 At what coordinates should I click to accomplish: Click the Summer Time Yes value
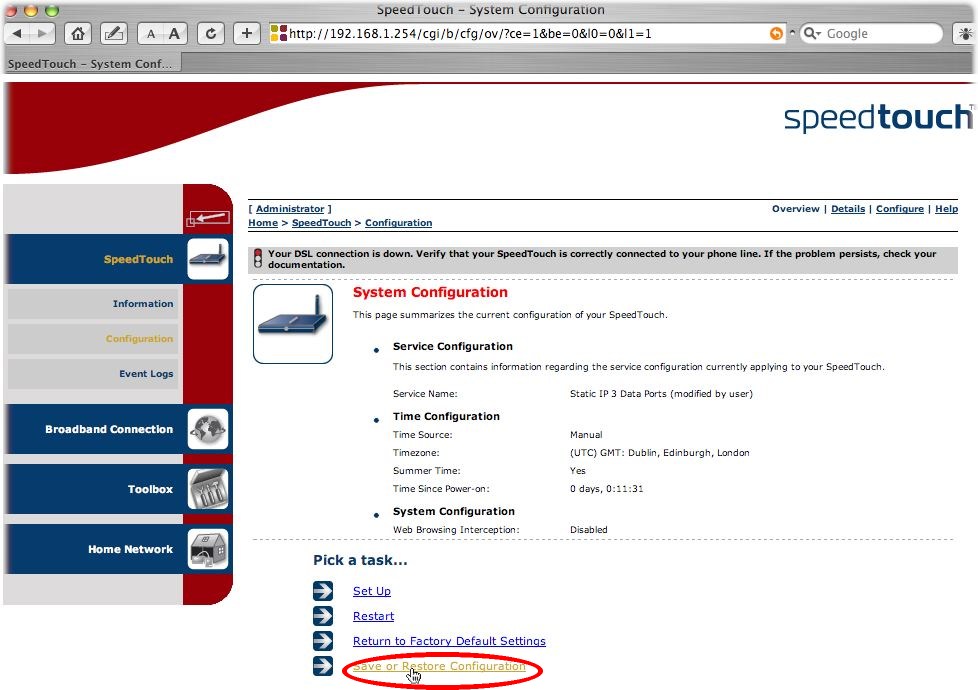click(x=578, y=471)
